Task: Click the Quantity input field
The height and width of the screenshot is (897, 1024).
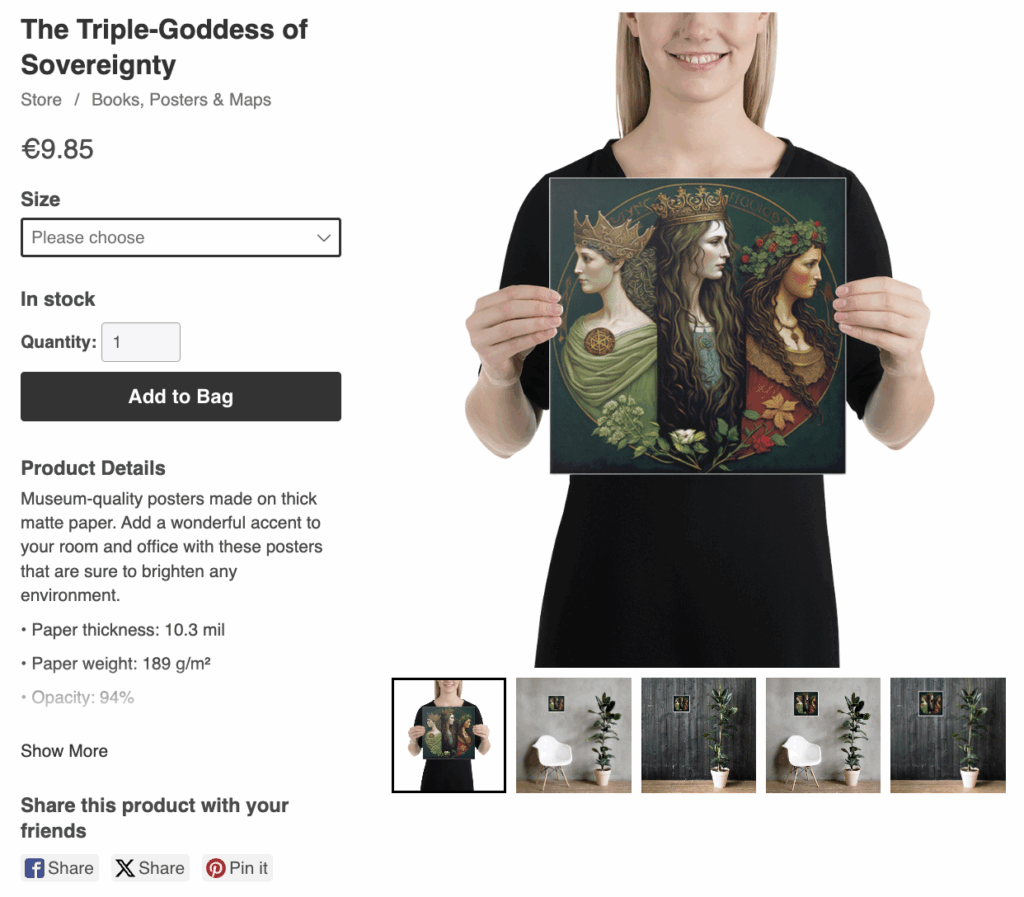Action: click(141, 342)
